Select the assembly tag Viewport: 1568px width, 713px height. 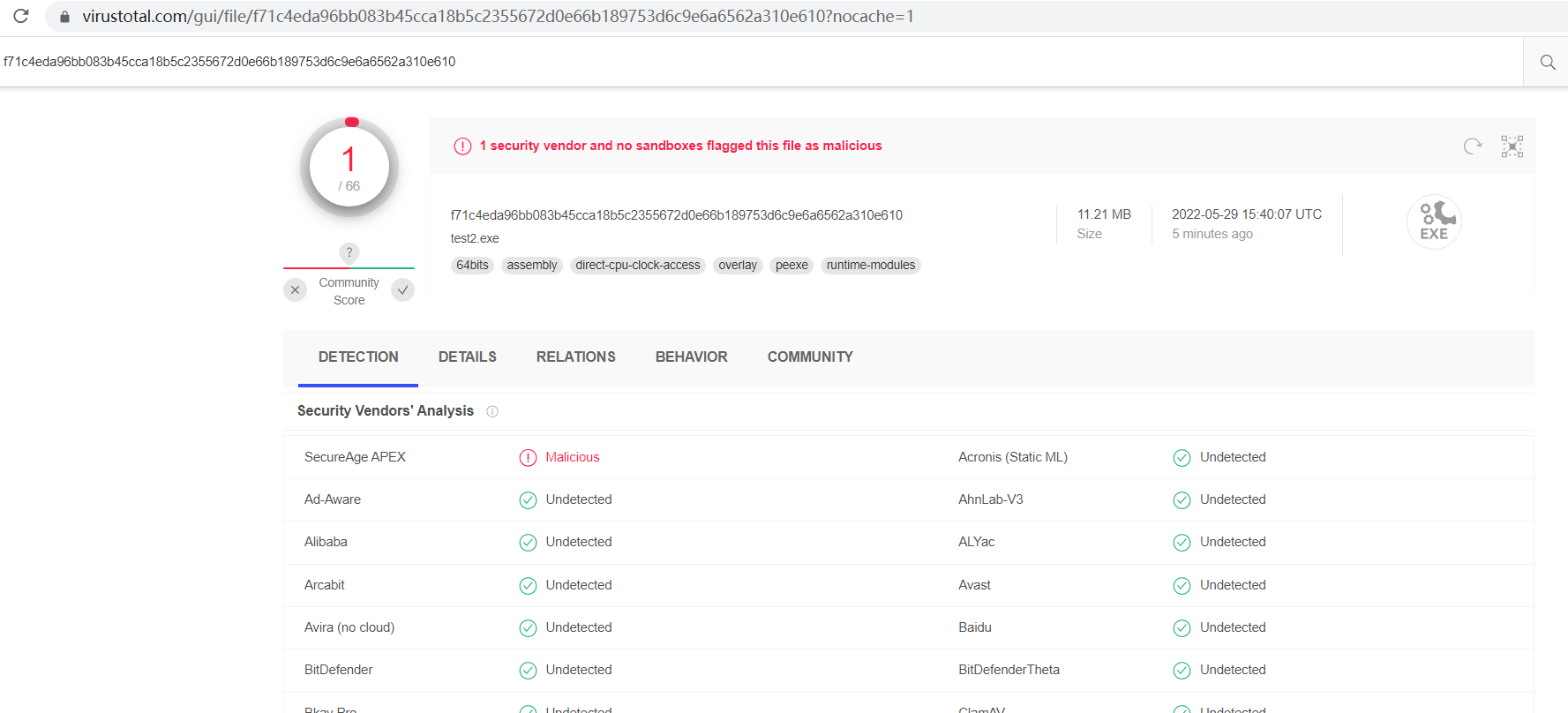[532, 266]
